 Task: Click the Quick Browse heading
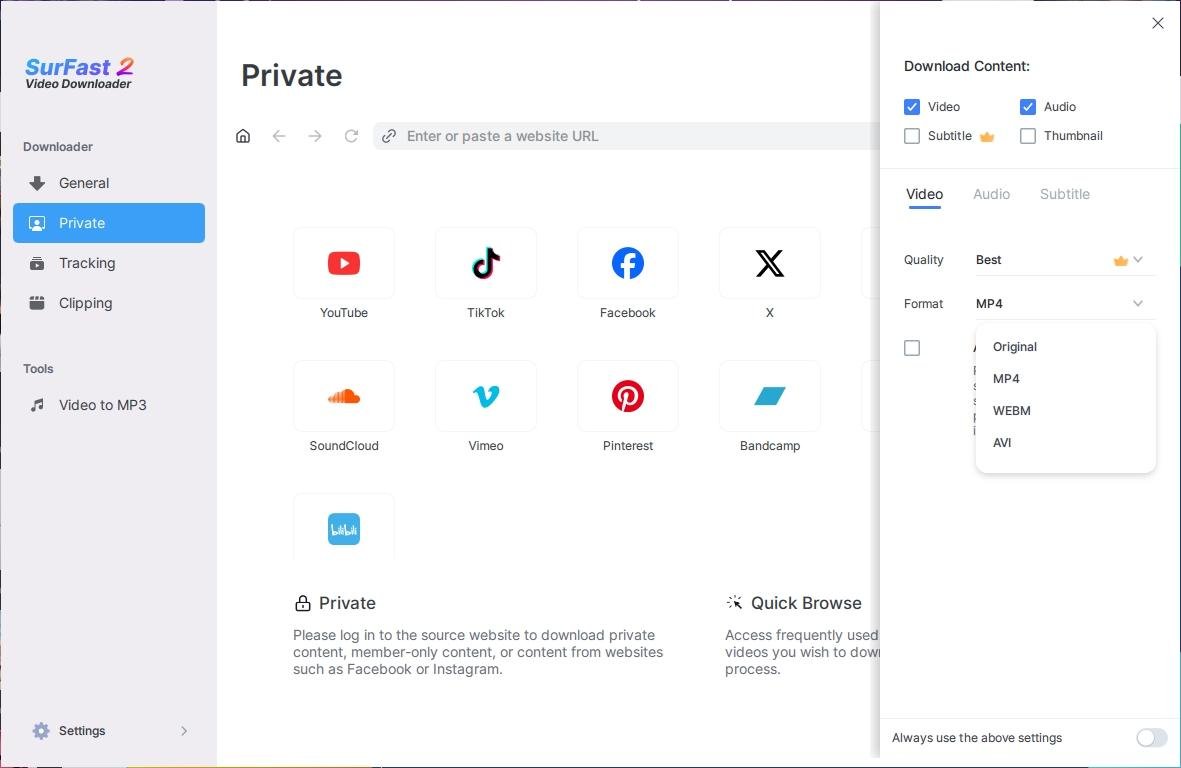(806, 603)
